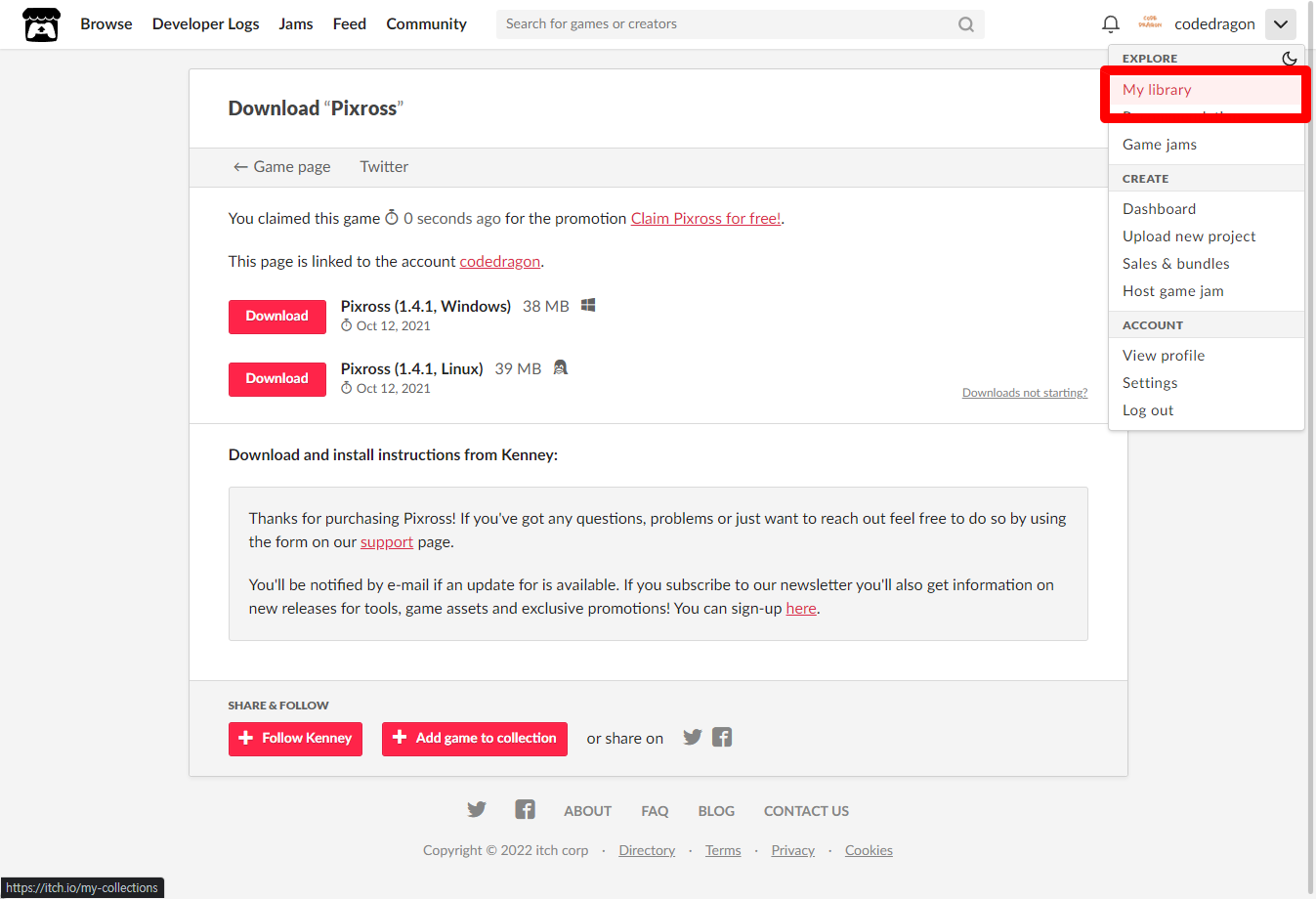
Task: Click the codedragon username in header
Action: pos(1214,24)
